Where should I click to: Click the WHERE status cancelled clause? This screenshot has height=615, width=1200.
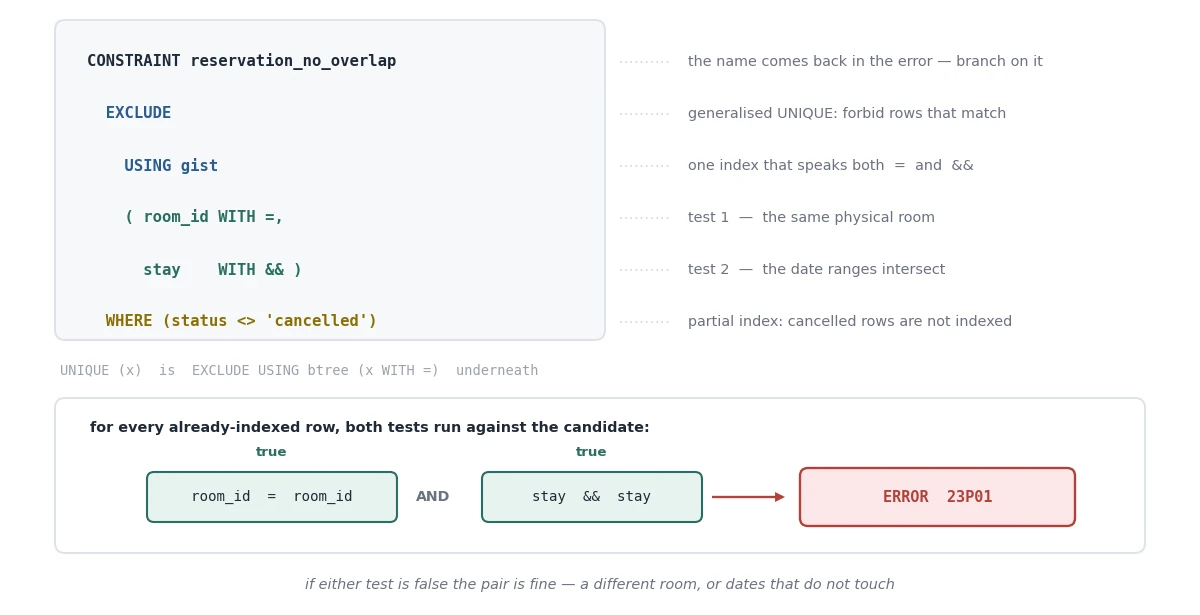tap(241, 321)
